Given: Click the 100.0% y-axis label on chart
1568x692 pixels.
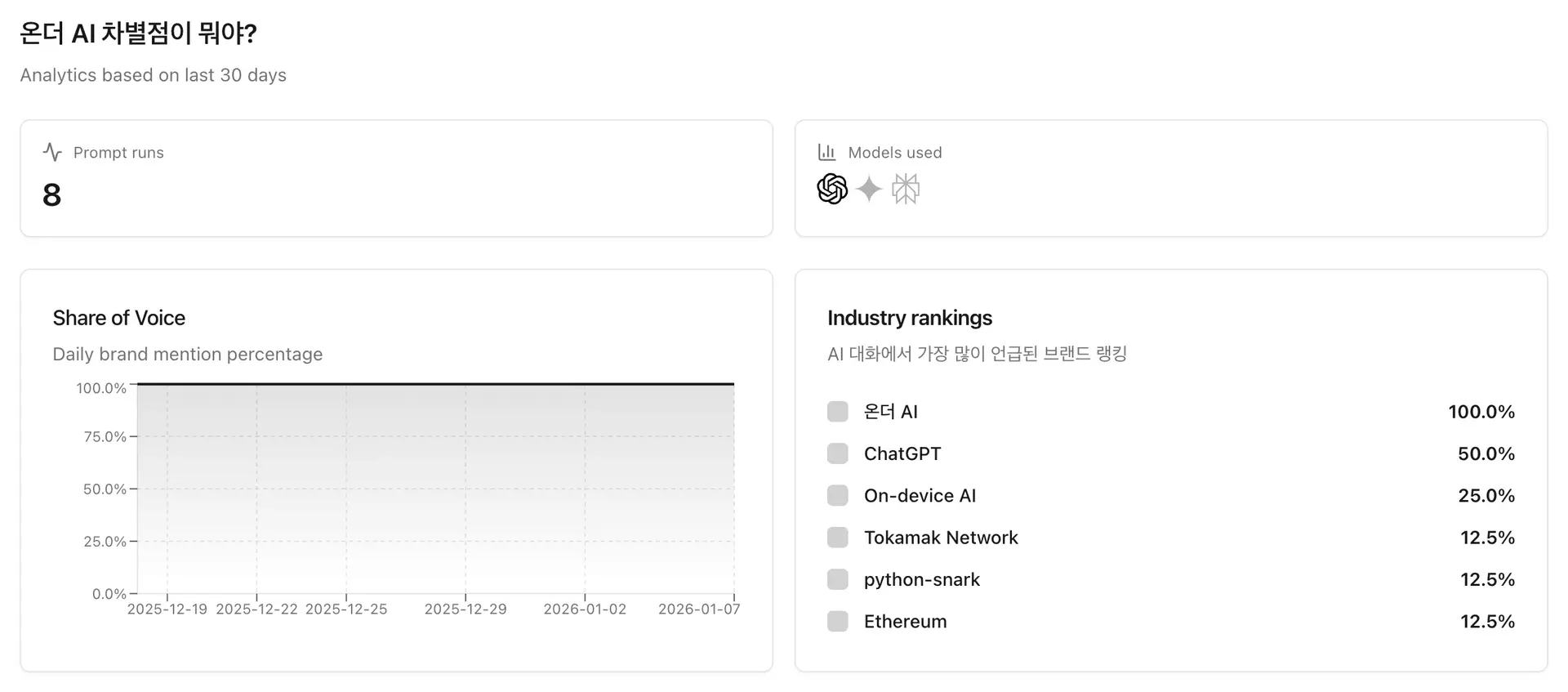Looking at the screenshot, I should click(101, 388).
